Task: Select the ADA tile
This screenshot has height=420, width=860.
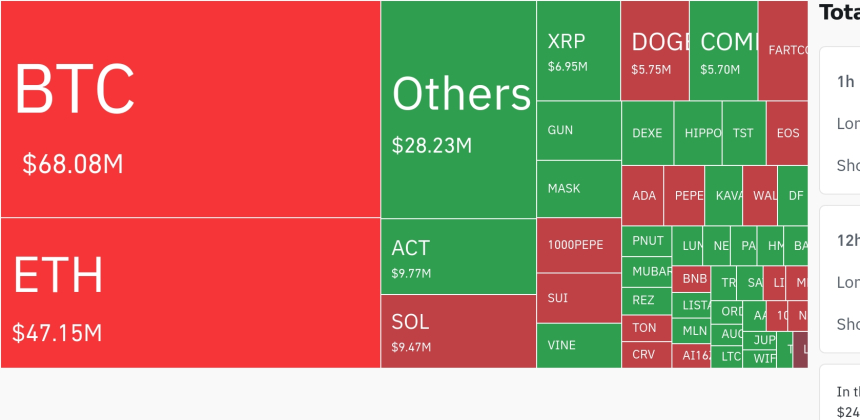Action: coord(643,195)
